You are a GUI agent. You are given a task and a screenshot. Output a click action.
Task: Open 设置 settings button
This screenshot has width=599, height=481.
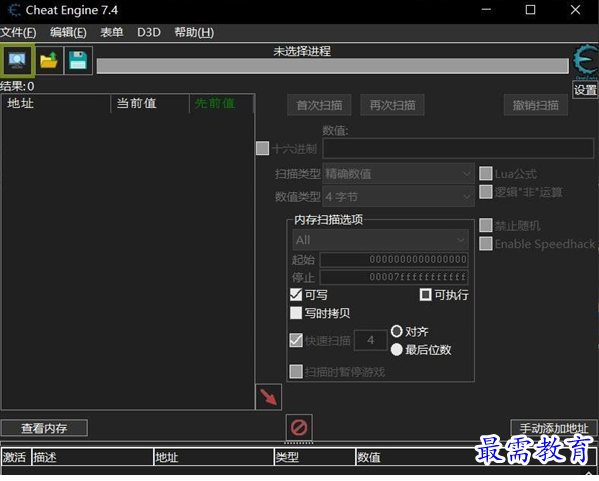[x=585, y=90]
